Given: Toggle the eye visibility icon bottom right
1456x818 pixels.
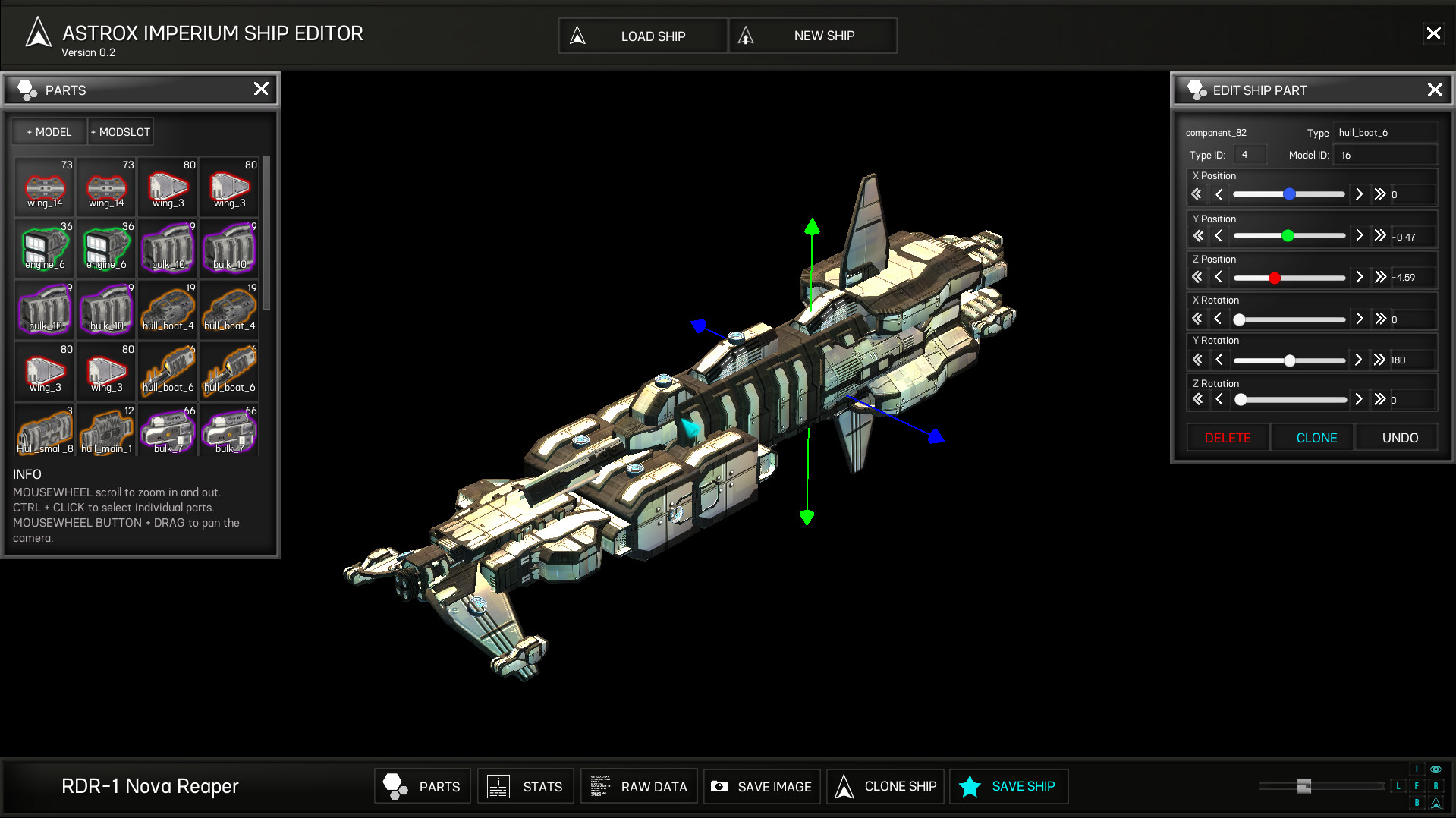Looking at the screenshot, I should (x=1436, y=769).
